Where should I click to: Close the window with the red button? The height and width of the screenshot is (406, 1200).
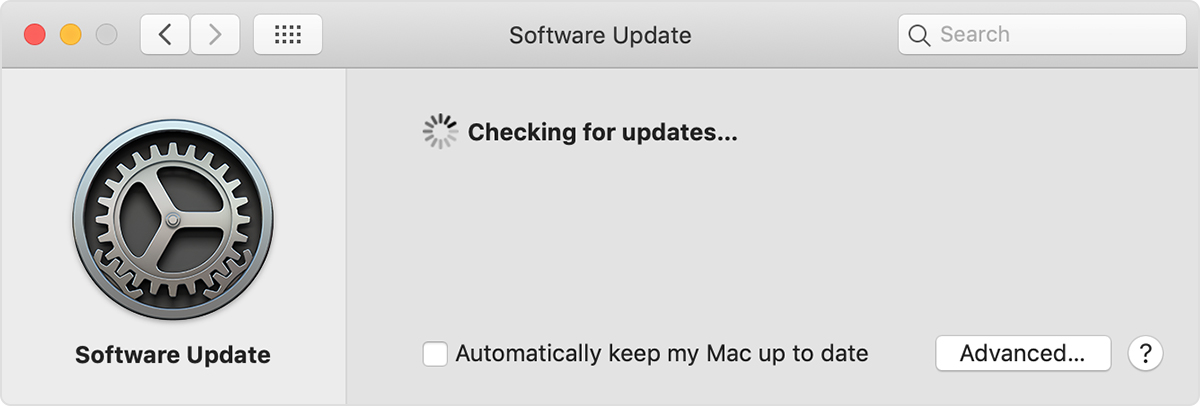tap(36, 35)
